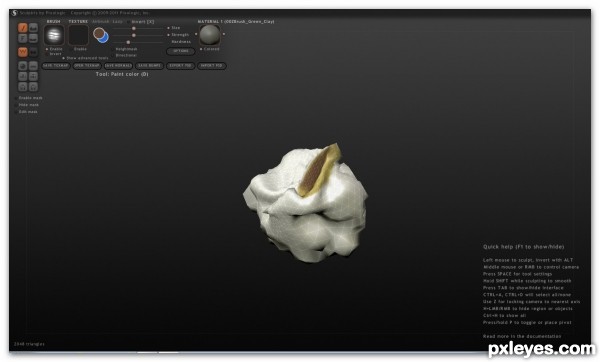Click the painted white sculpt model
Image resolution: width=600 pixels, height=362 pixels.
point(305,203)
